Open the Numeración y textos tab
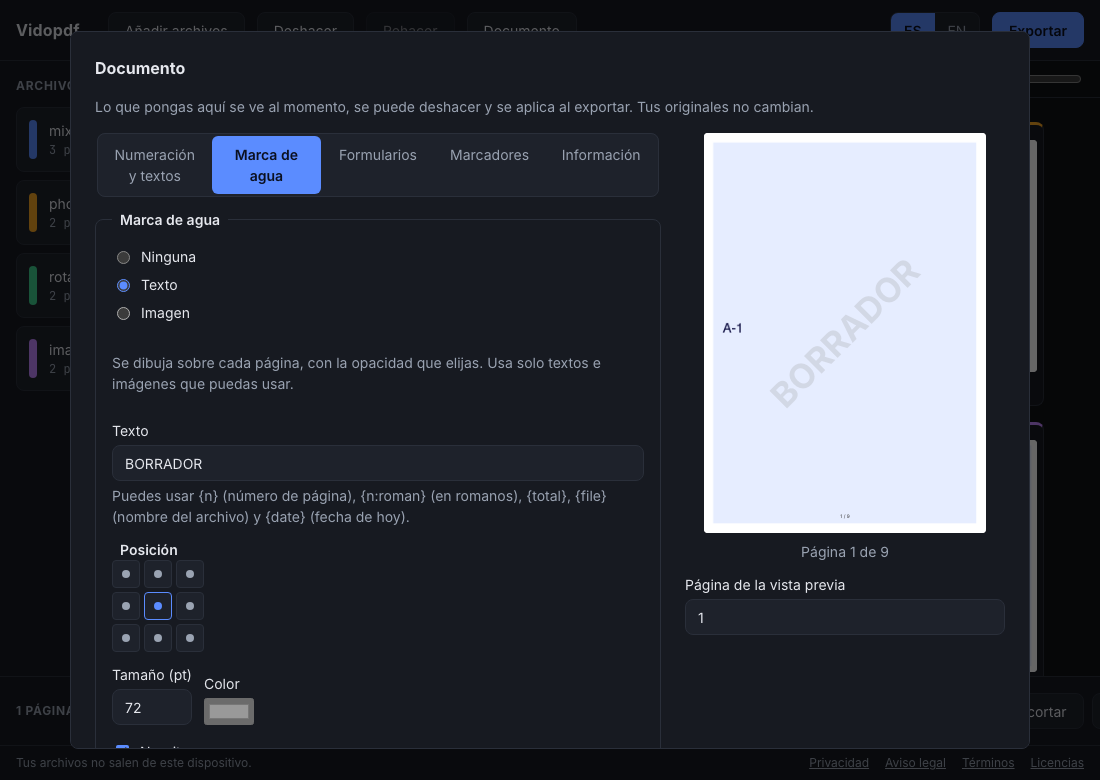 [x=154, y=165]
